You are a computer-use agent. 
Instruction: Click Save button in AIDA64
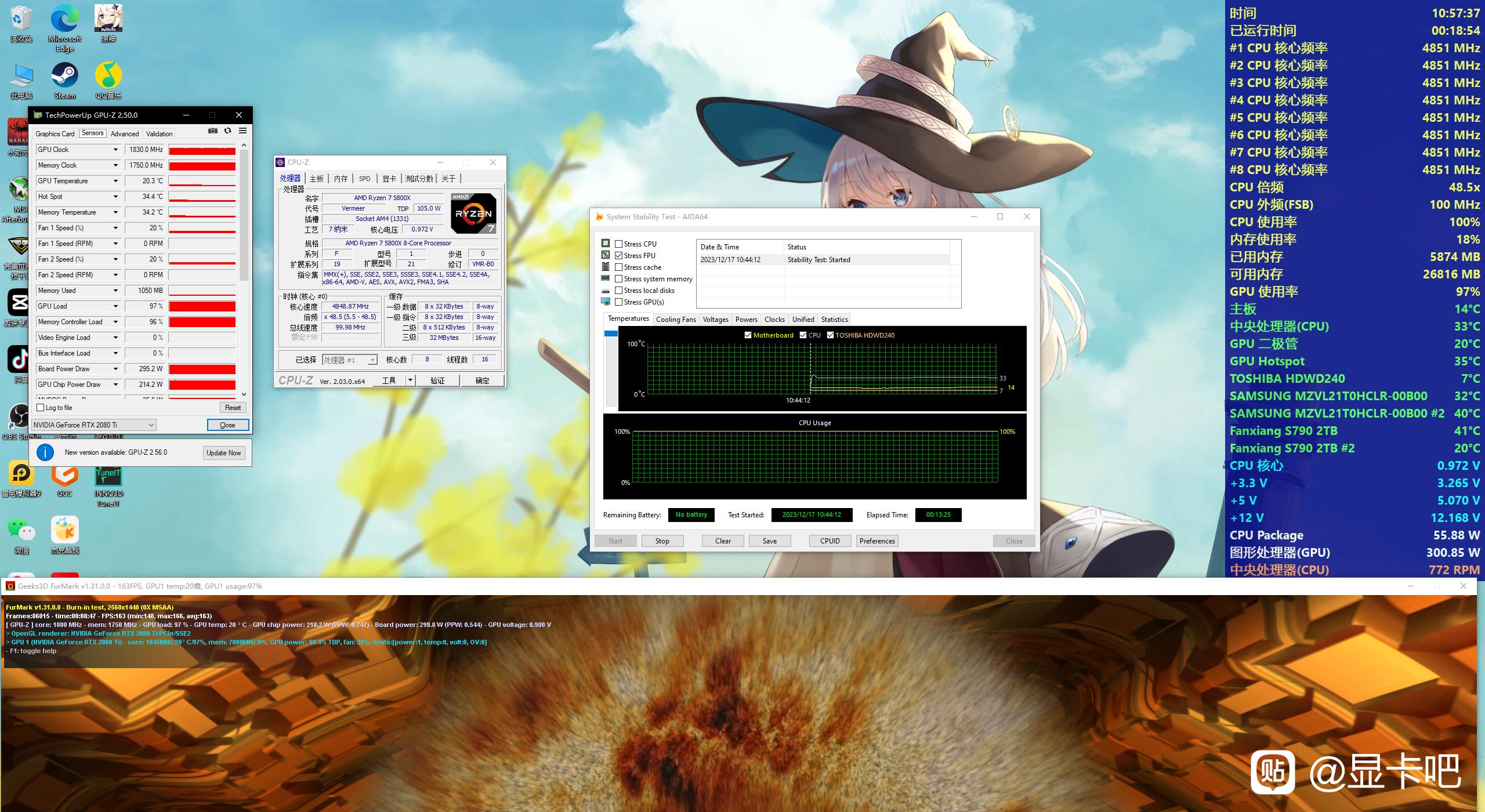(x=770, y=541)
